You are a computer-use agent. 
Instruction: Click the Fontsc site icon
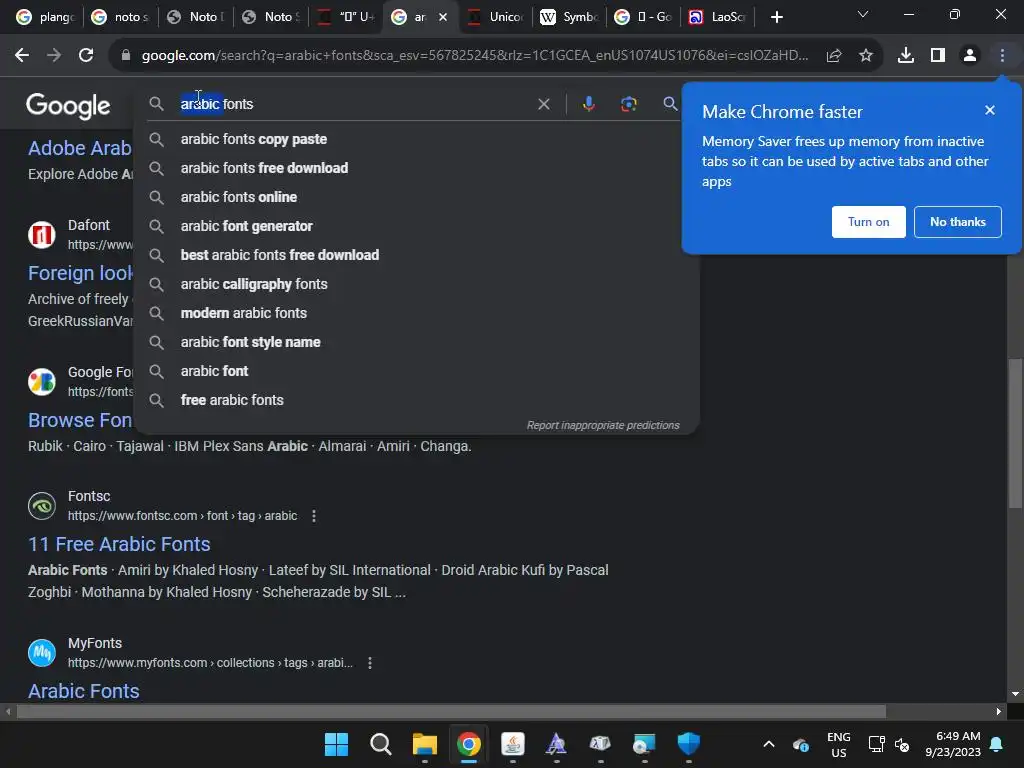(42, 506)
